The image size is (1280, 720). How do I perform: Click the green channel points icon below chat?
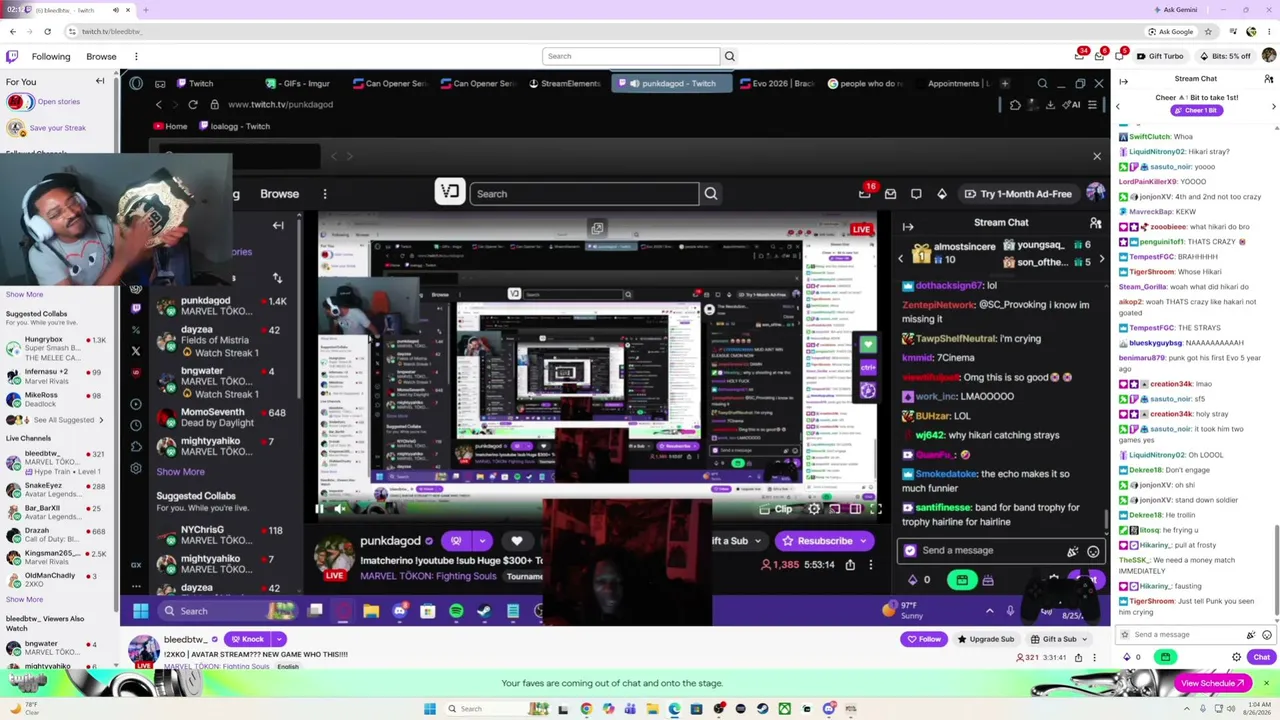coord(1165,657)
